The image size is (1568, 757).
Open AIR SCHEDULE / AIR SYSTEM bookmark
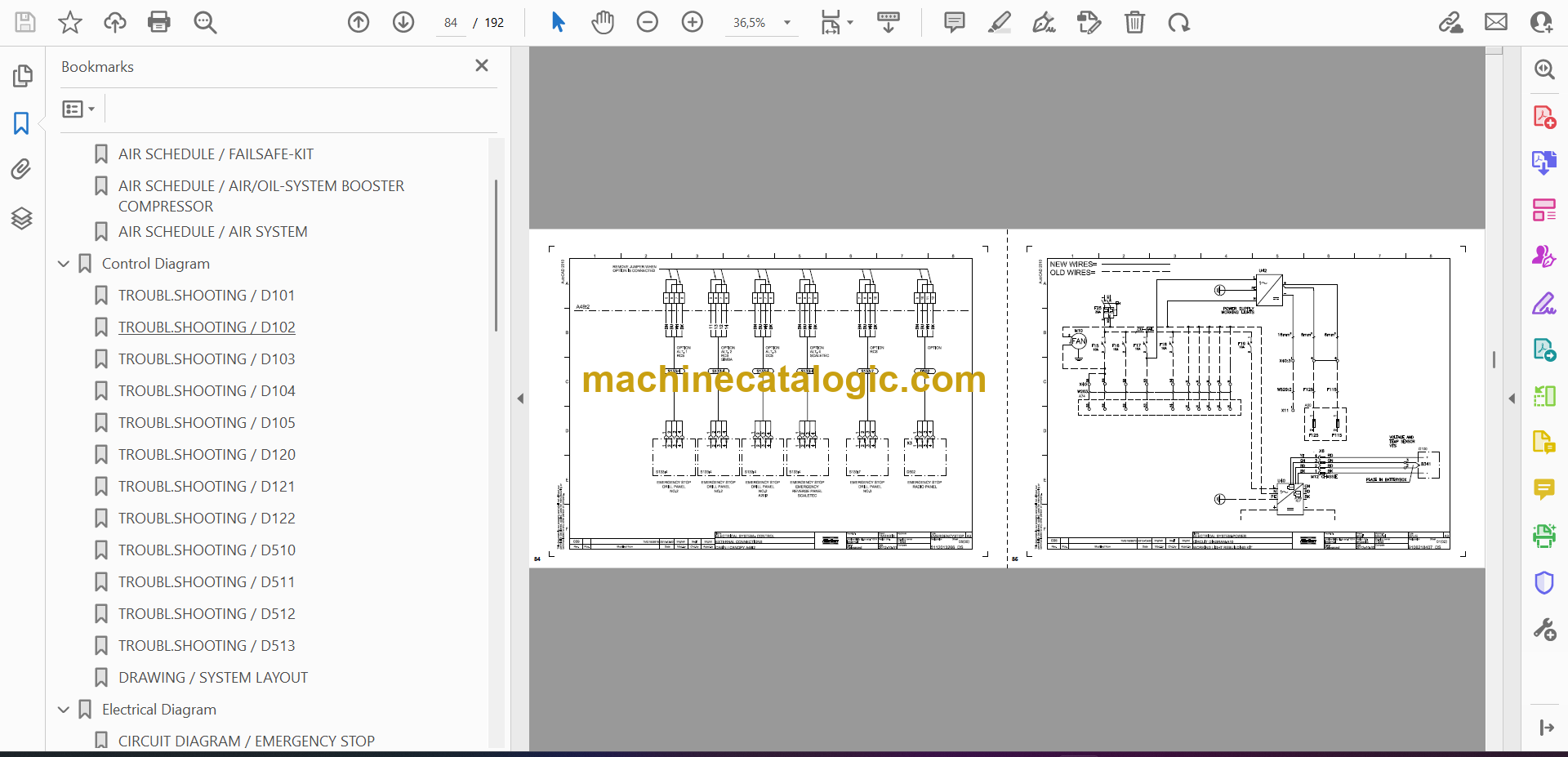click(213, 231)
